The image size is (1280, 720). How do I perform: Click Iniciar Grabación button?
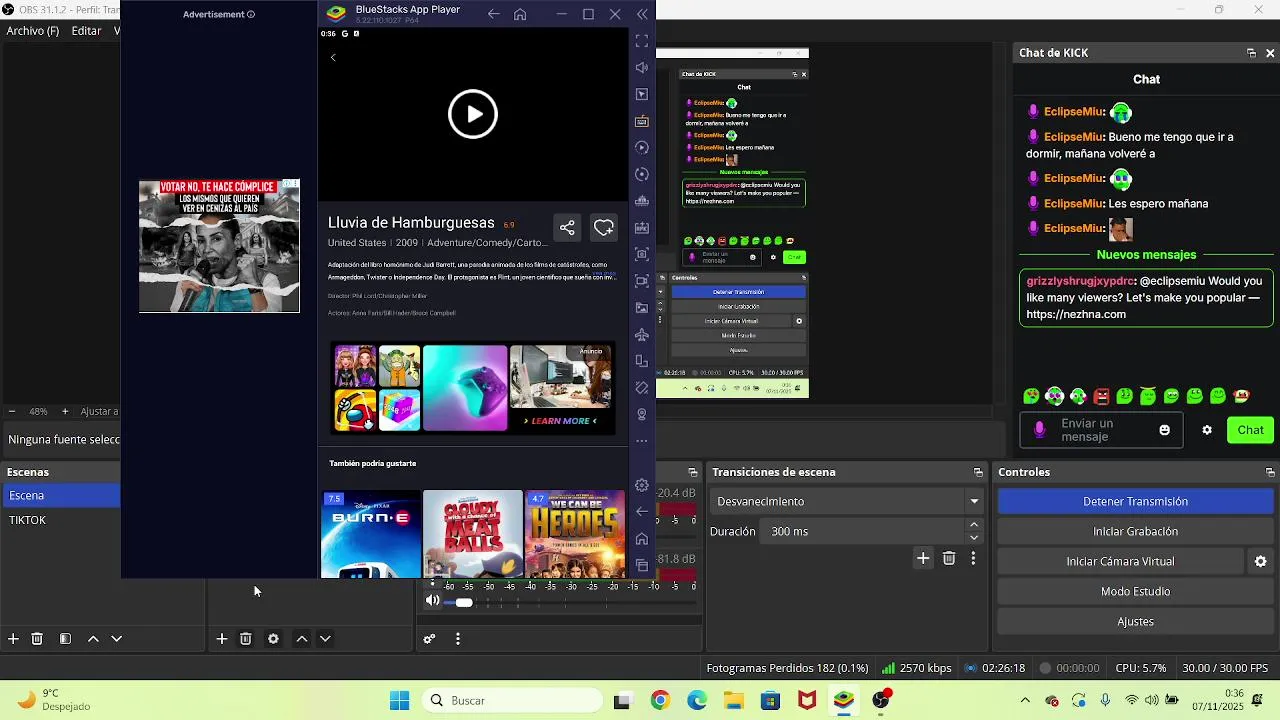(x=1135, y=532)
